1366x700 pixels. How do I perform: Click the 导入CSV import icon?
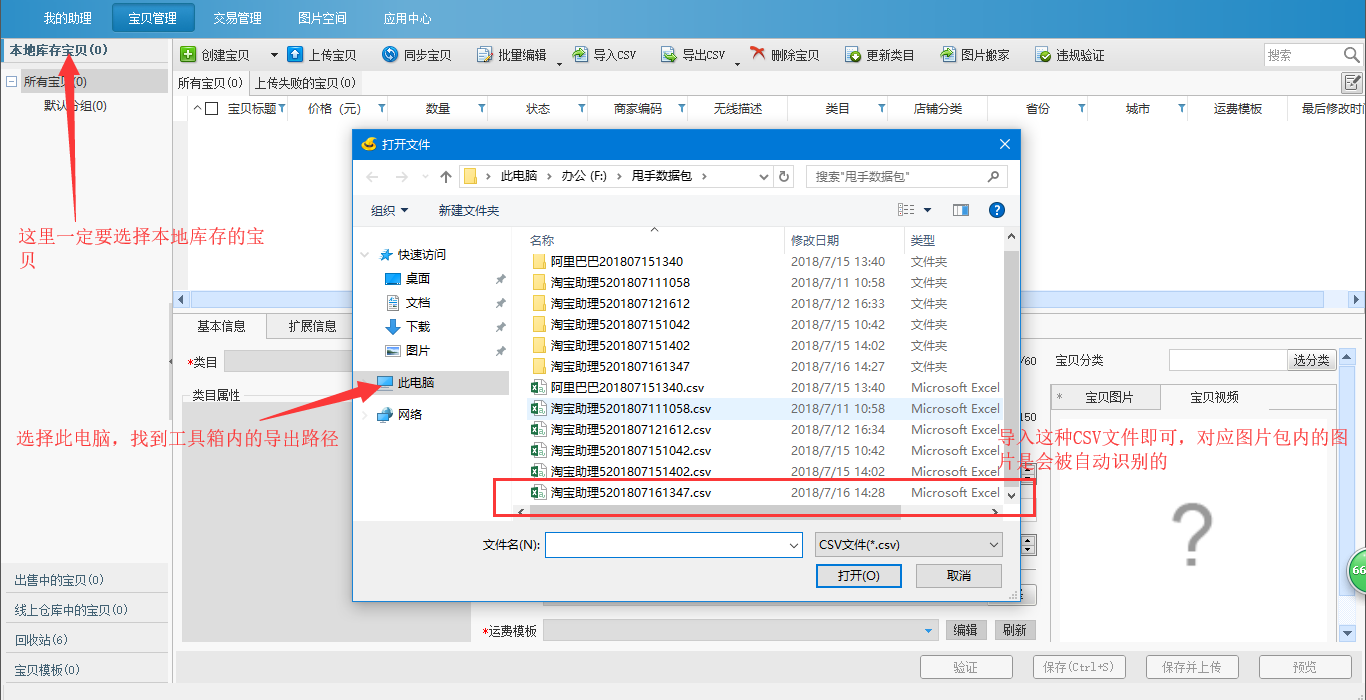(x=580, y=55)
